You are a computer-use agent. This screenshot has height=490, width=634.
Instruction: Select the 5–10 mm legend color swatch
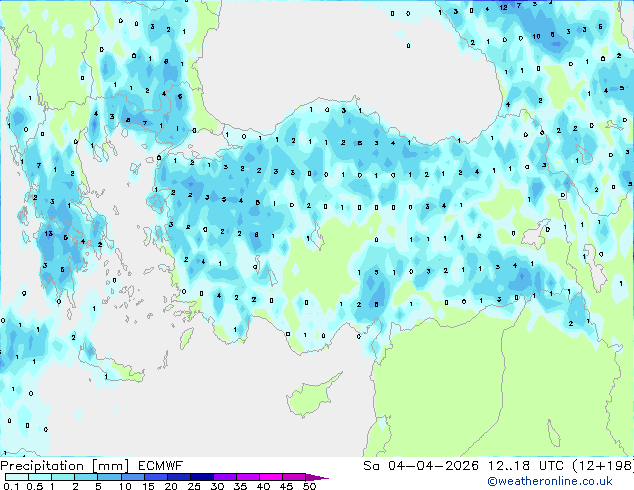pos(110,477)
